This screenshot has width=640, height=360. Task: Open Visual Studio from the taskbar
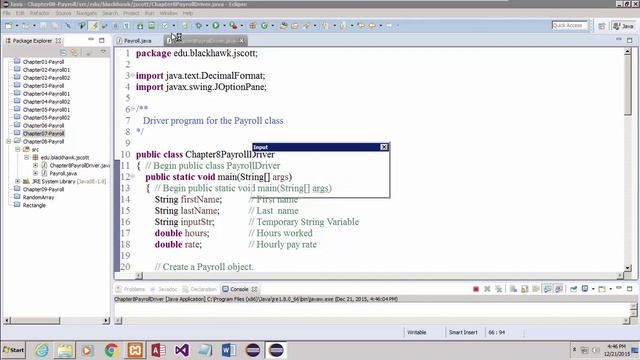182,350
